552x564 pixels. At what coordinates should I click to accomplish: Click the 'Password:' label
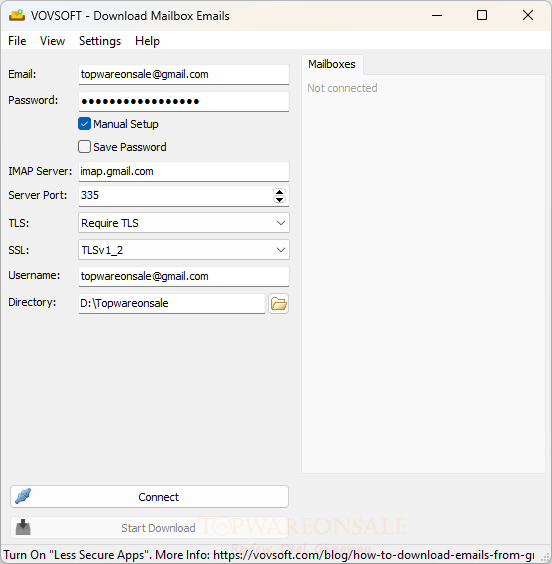coord(33,100)
